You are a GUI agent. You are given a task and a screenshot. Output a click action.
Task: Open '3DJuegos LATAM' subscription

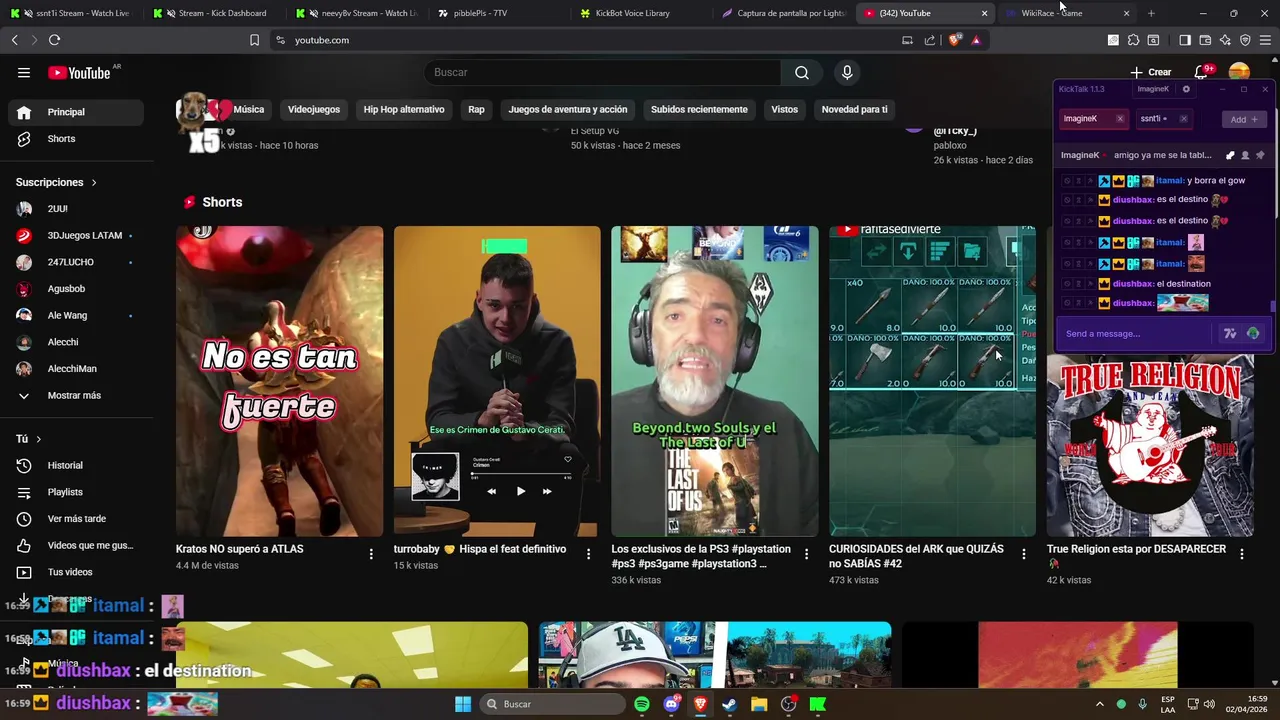76,235
